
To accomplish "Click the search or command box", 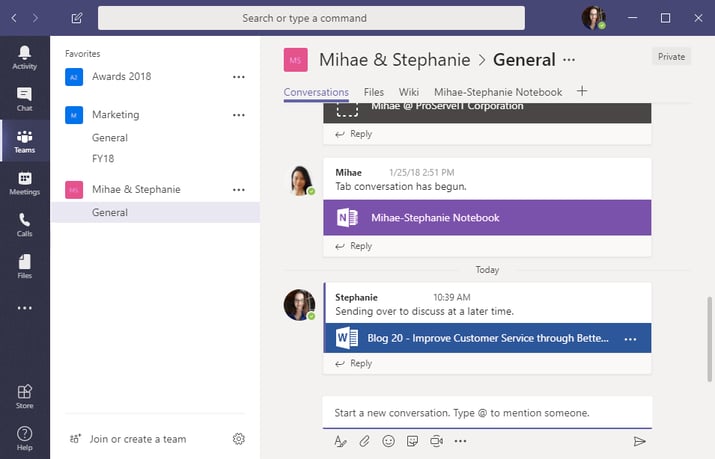I will (311, 18).
